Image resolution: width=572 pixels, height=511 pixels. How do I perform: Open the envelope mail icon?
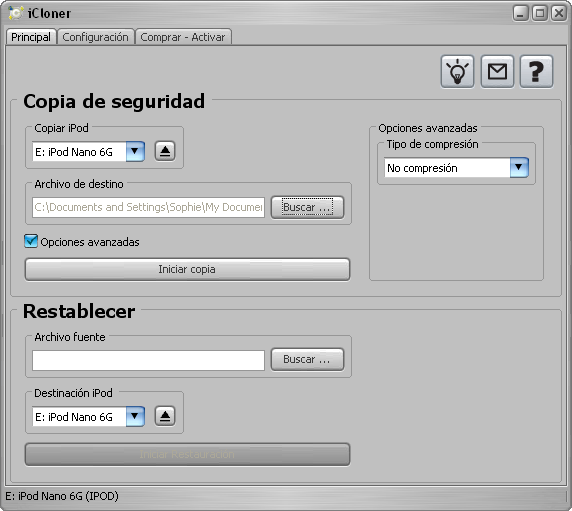pyautogui.click(x=497, y=71)
